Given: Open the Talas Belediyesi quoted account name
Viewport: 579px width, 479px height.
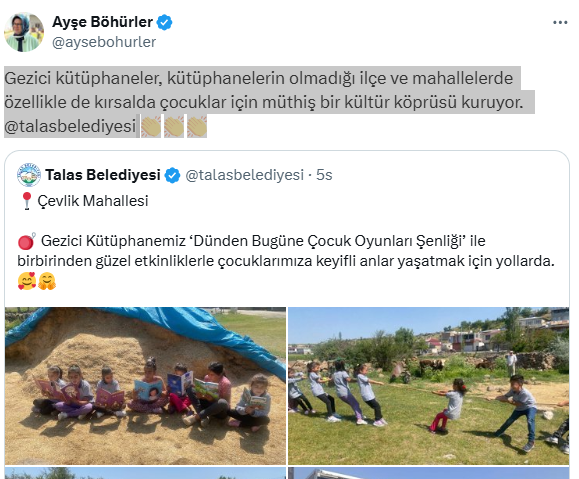Looking at the screenshot, I should tap(103, 175).
